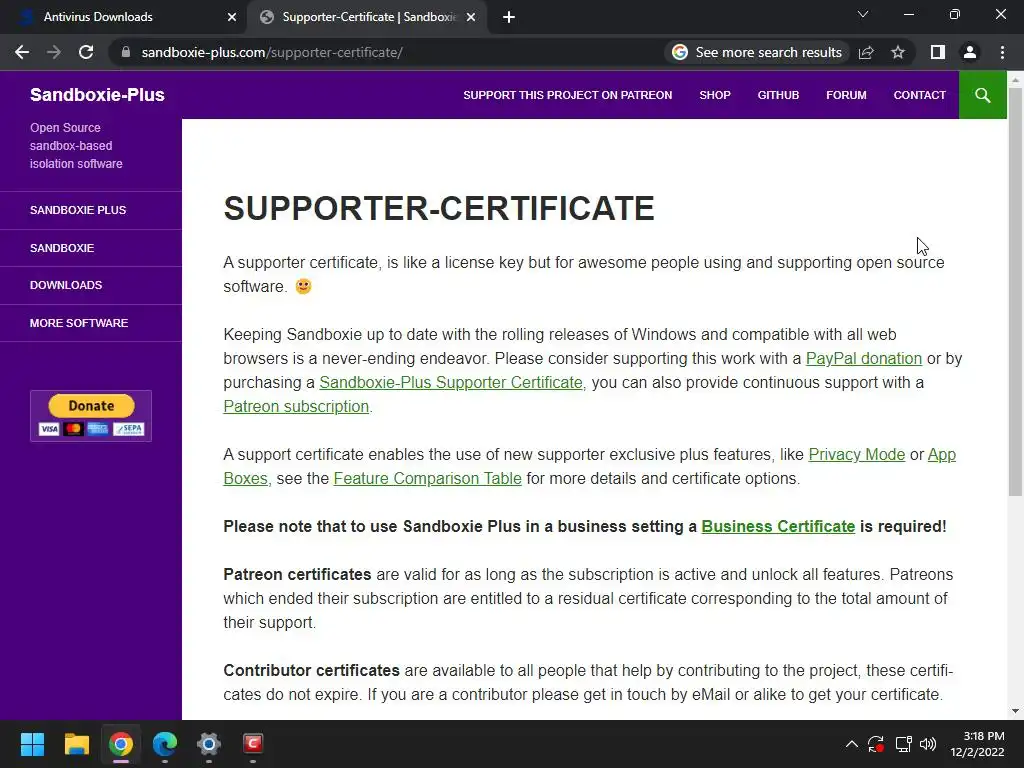The width and height of the screenshot is (1024, 768).
Task: Click the red Comodo taskbar icon
Action: [x=253, y=744]
